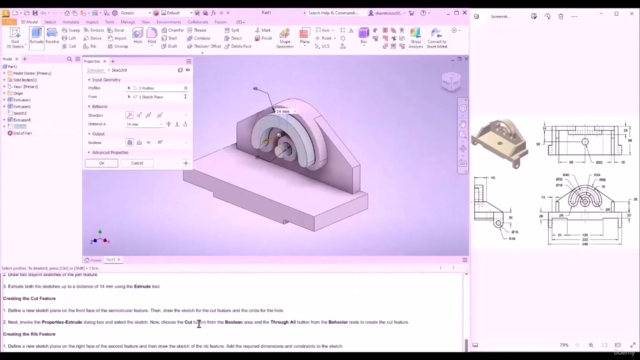Click the Unwrap tool

[x=118, y=46]
